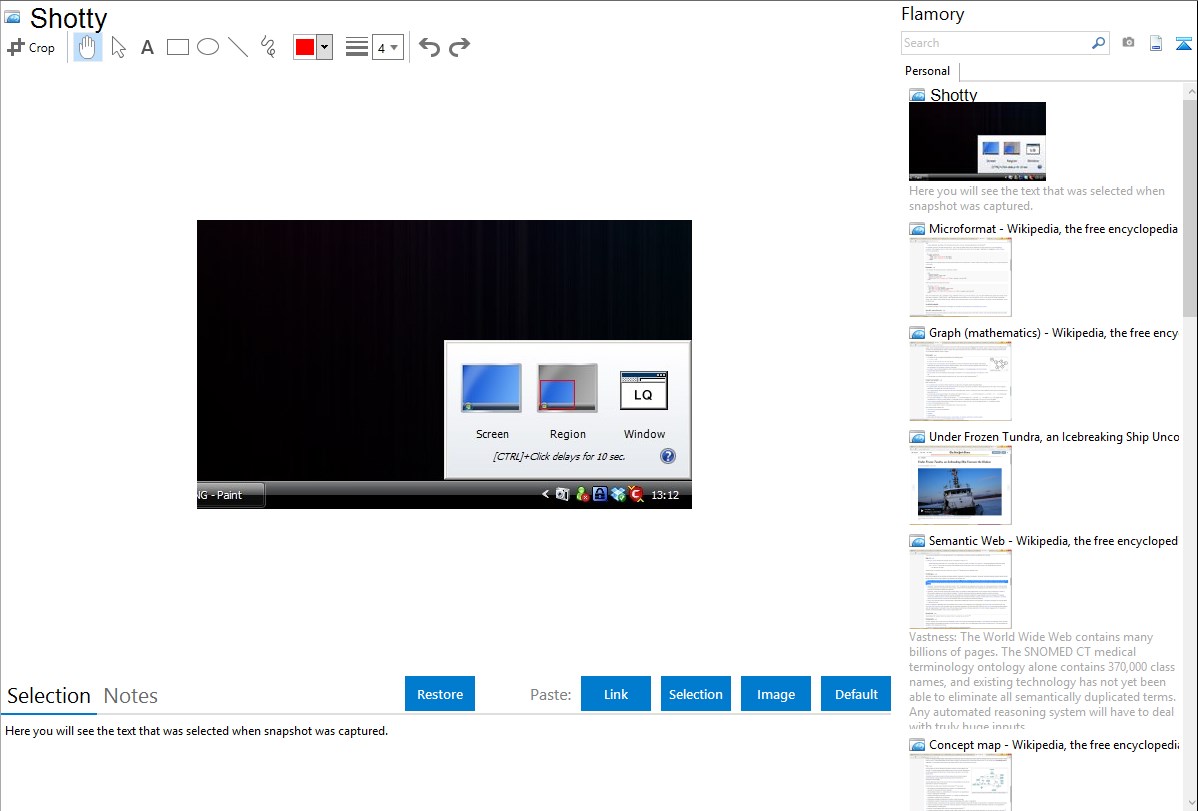Redo the last undone edit
Viewport: 1198px width, 811px height.
[460, 47]
